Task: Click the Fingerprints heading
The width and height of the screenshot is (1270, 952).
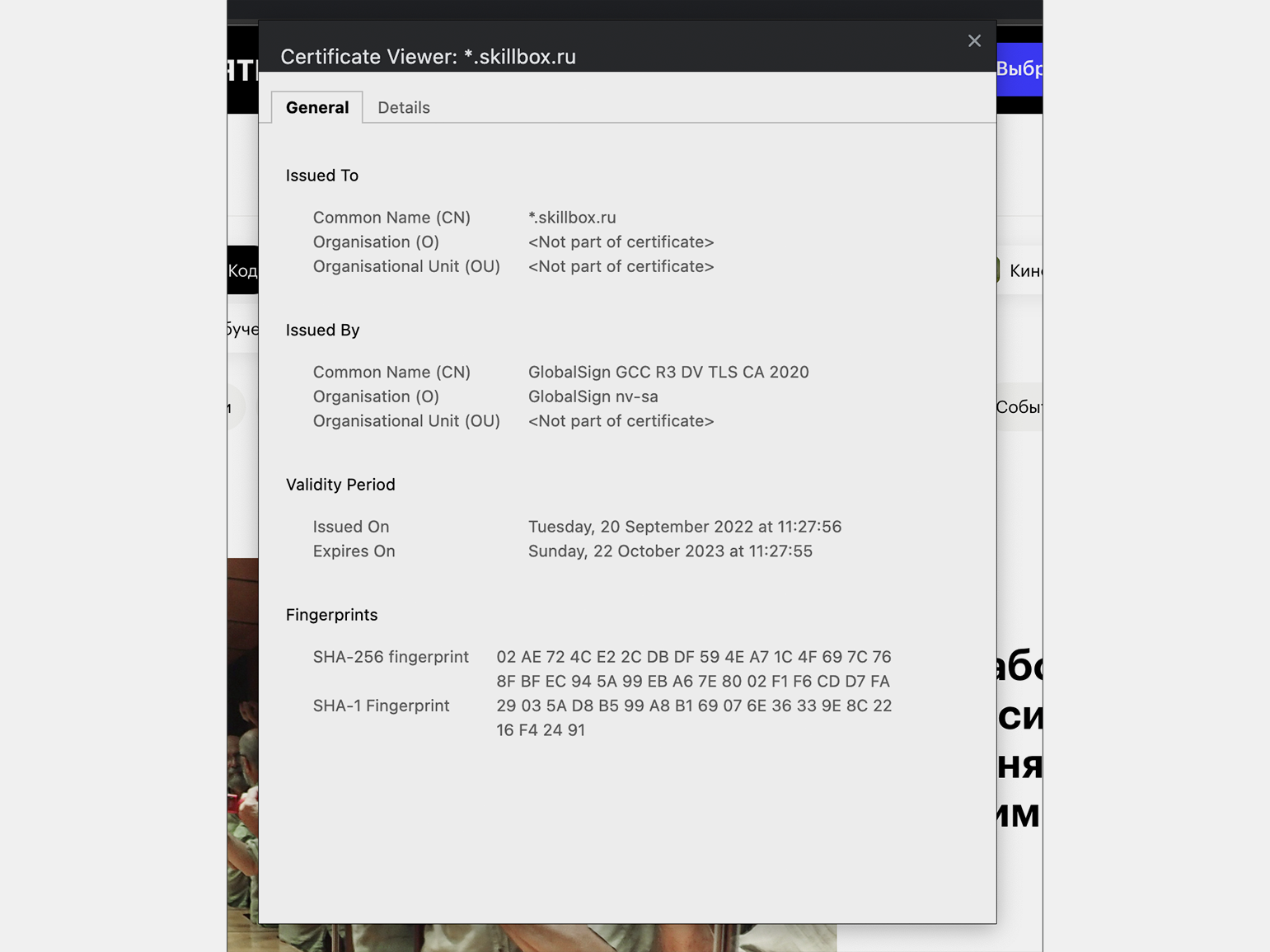Action: pos(331,615)
